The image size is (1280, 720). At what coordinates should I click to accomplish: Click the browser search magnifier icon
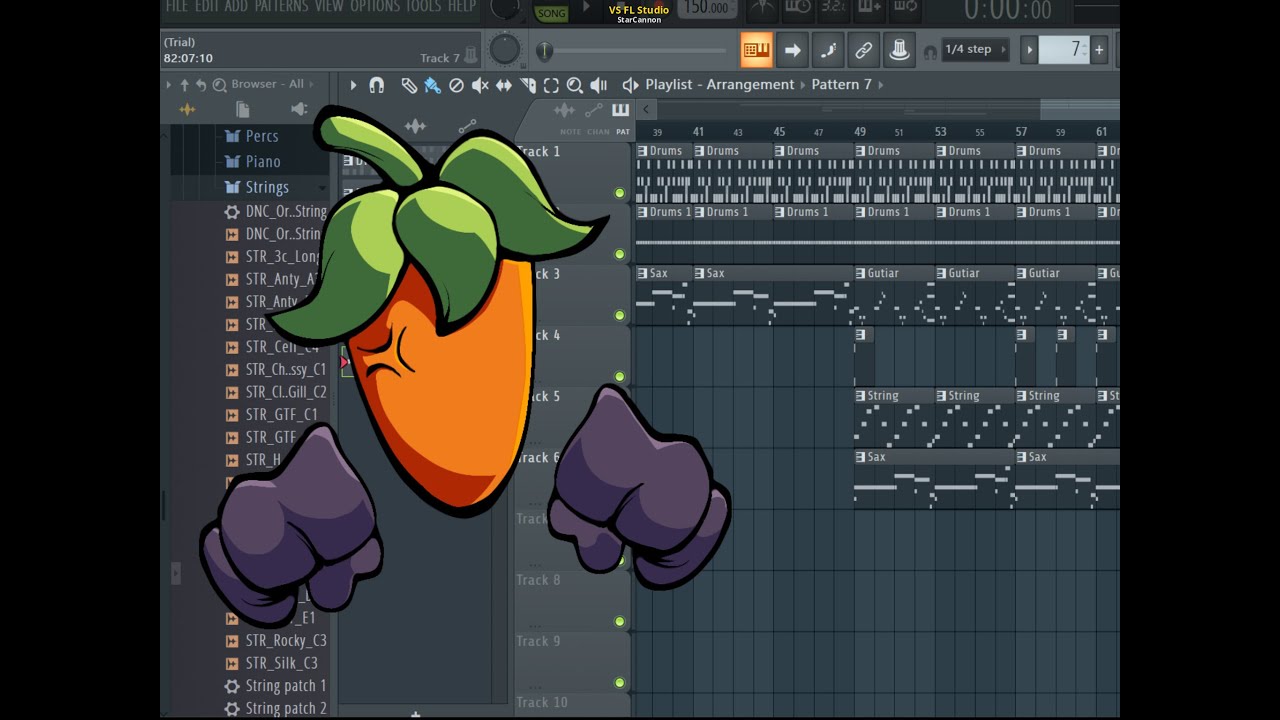[219, 85]
